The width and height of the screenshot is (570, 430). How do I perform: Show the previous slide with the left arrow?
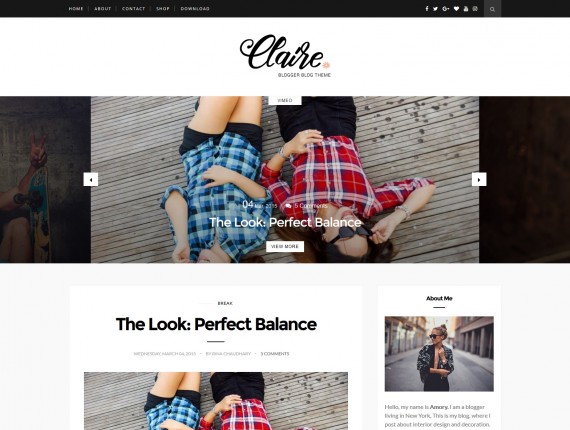[x=91, y=179]
